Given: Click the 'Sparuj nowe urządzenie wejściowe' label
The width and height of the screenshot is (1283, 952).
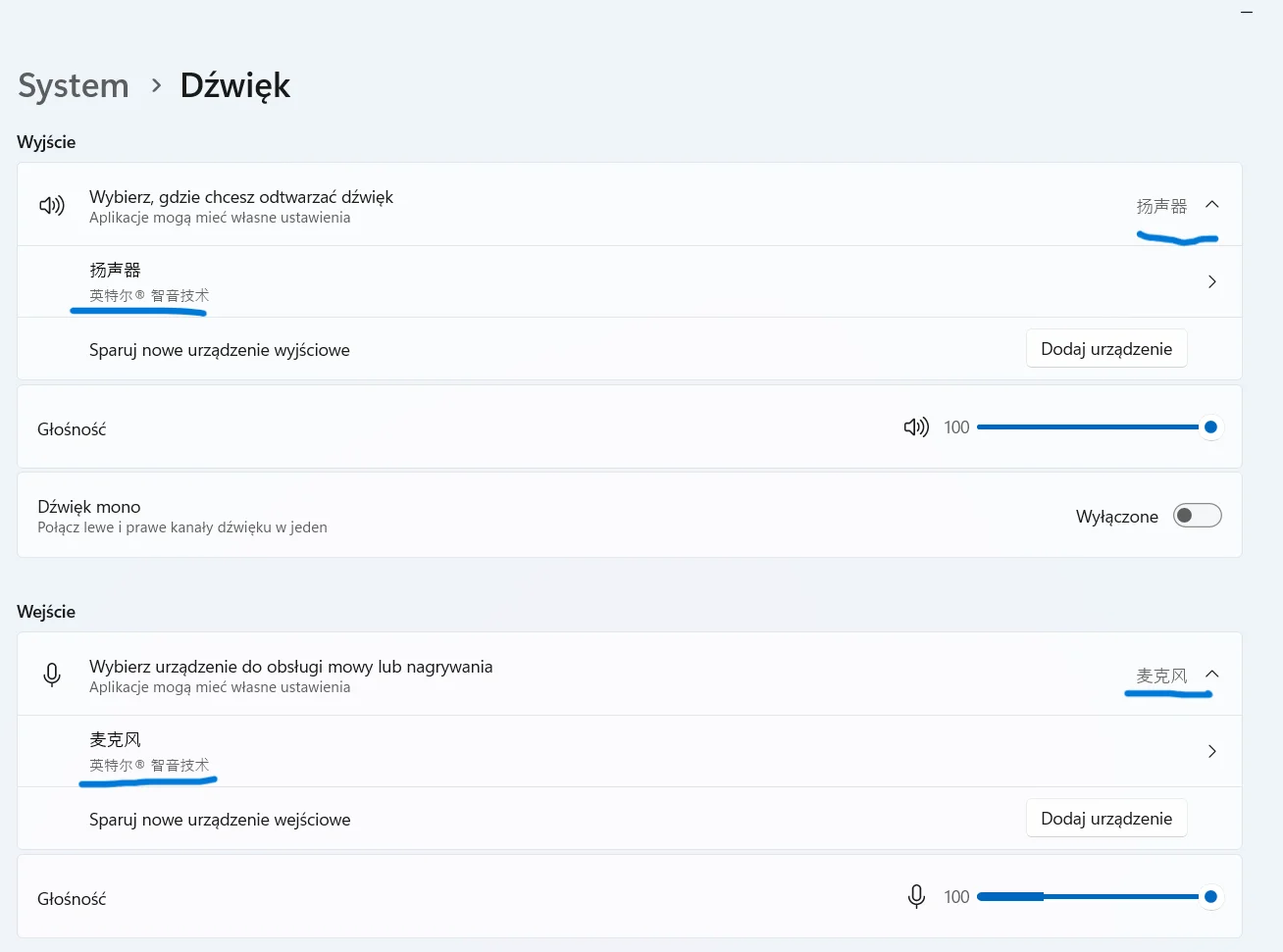Looking at the screenshot, I should 220,820.
